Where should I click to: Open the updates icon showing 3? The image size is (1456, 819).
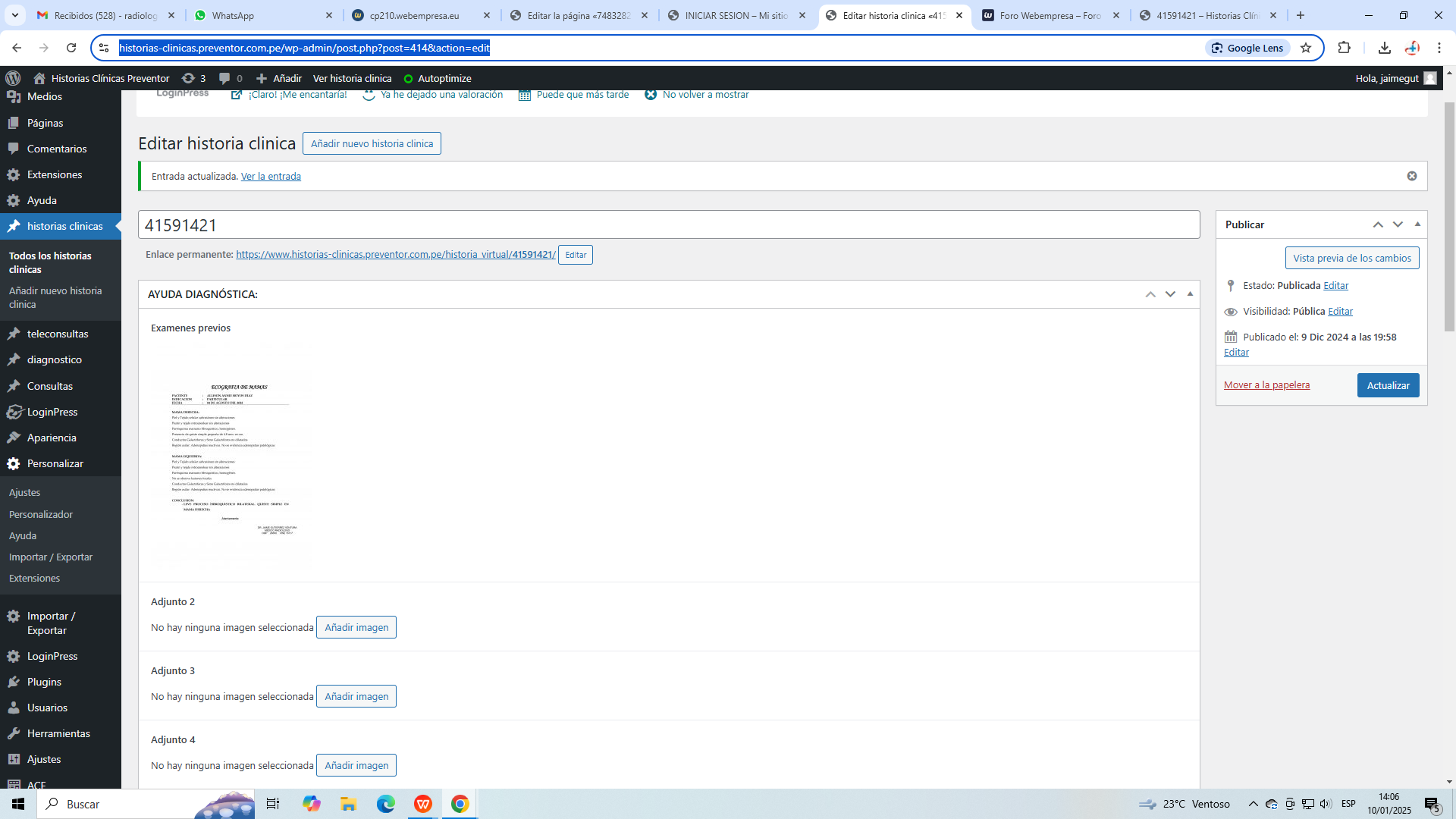click(188, 78)
